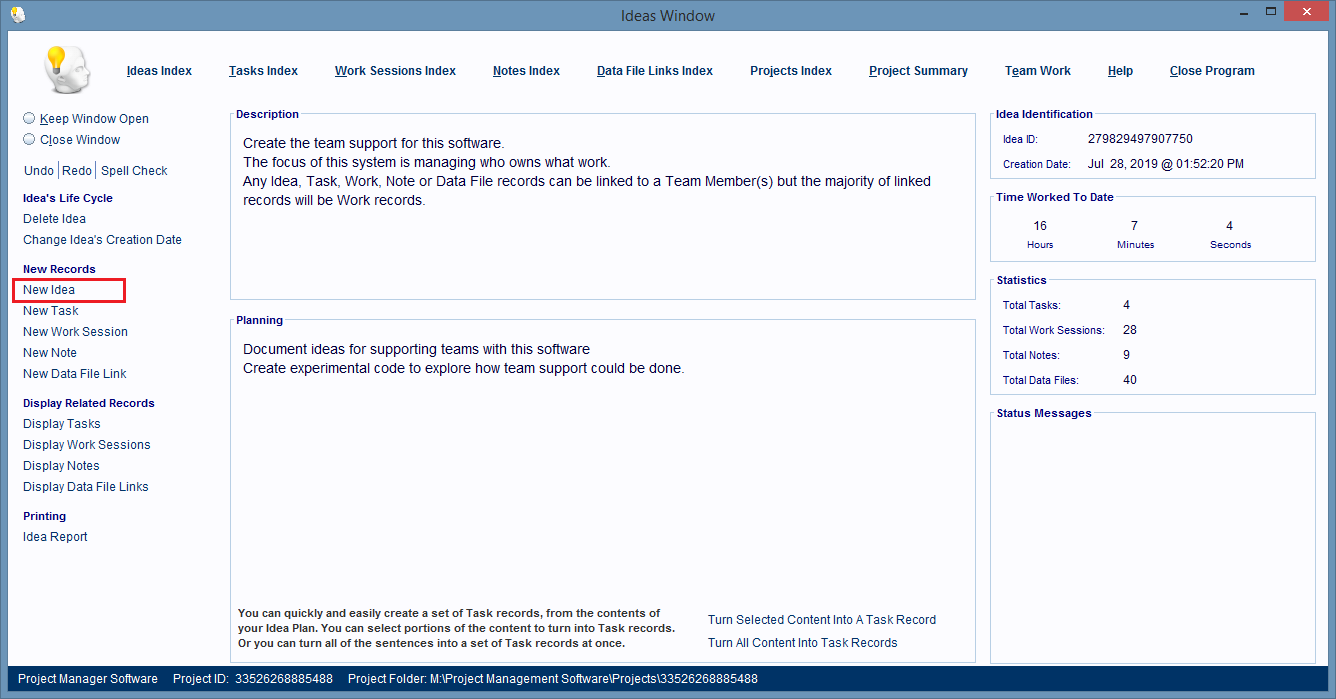Screen dimensions: 1336x699
Task: Minimize the Ideas Window
Action: point(1244,12)
